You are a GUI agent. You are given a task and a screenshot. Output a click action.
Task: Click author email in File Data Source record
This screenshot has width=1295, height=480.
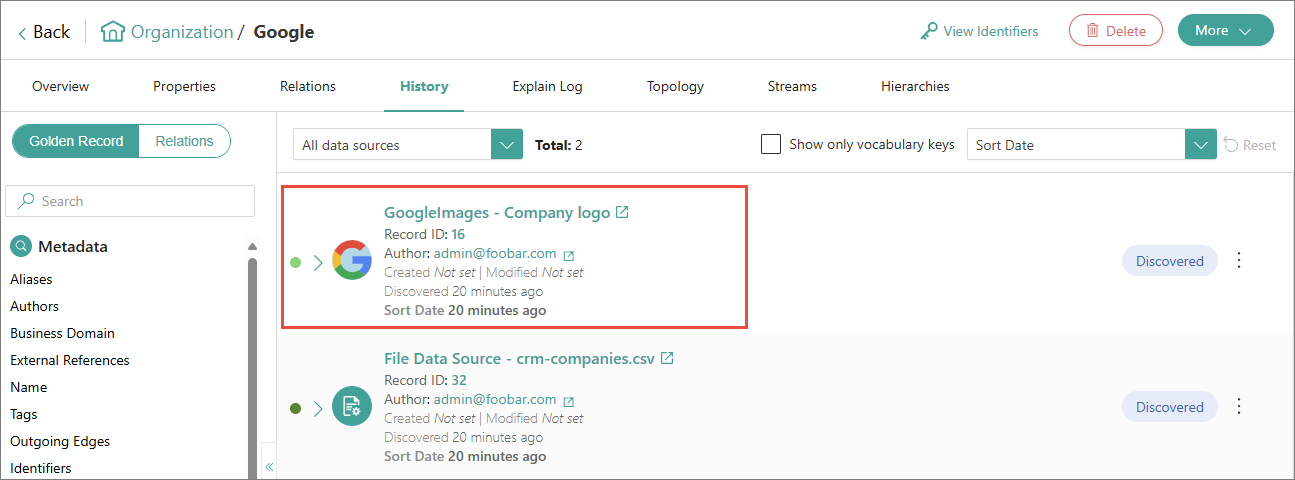coord(495,399)
